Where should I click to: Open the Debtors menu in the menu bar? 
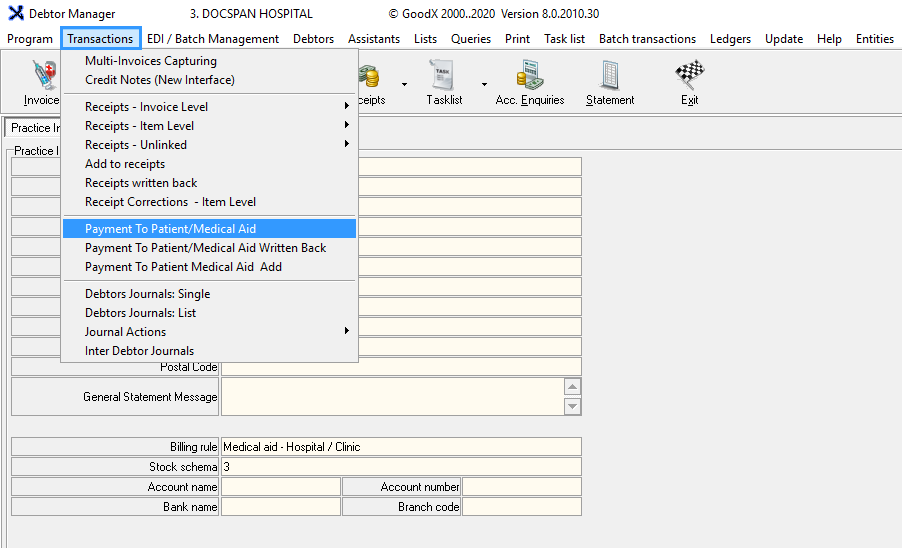(x=314, y=39)
